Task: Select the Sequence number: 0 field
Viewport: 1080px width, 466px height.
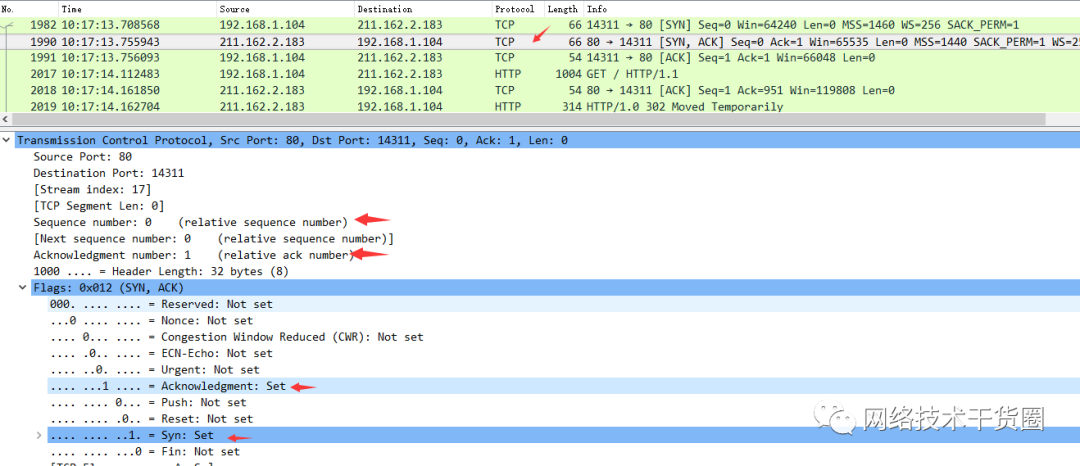Action: point(191,222)
